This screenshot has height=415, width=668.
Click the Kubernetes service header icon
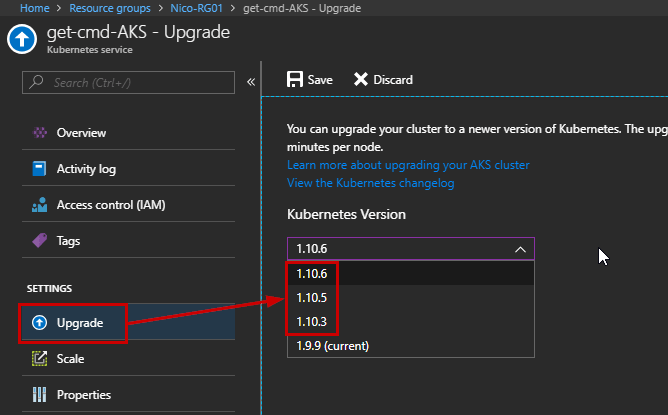(x=22, y=39)
